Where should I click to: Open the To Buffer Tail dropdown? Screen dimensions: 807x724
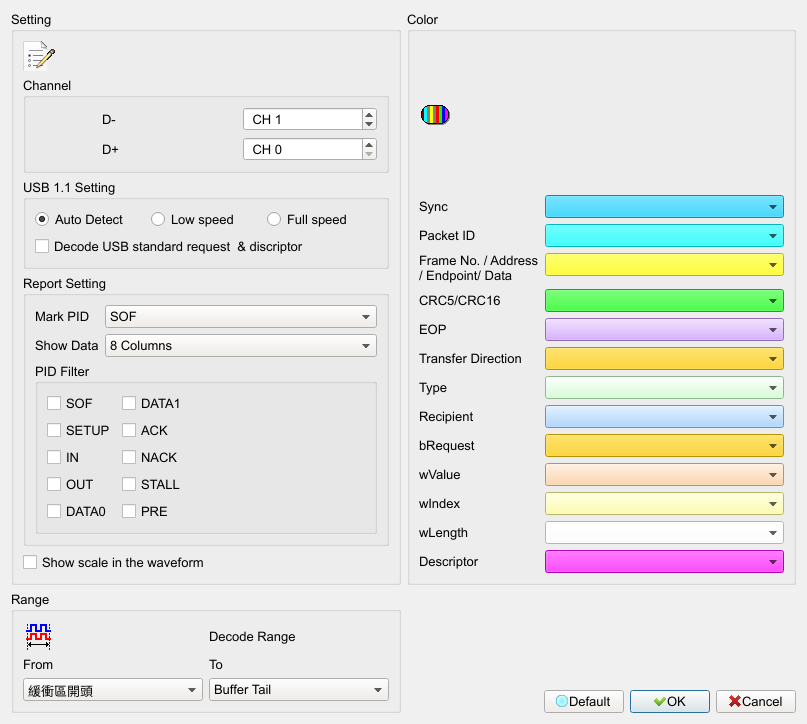pos(299,690)
